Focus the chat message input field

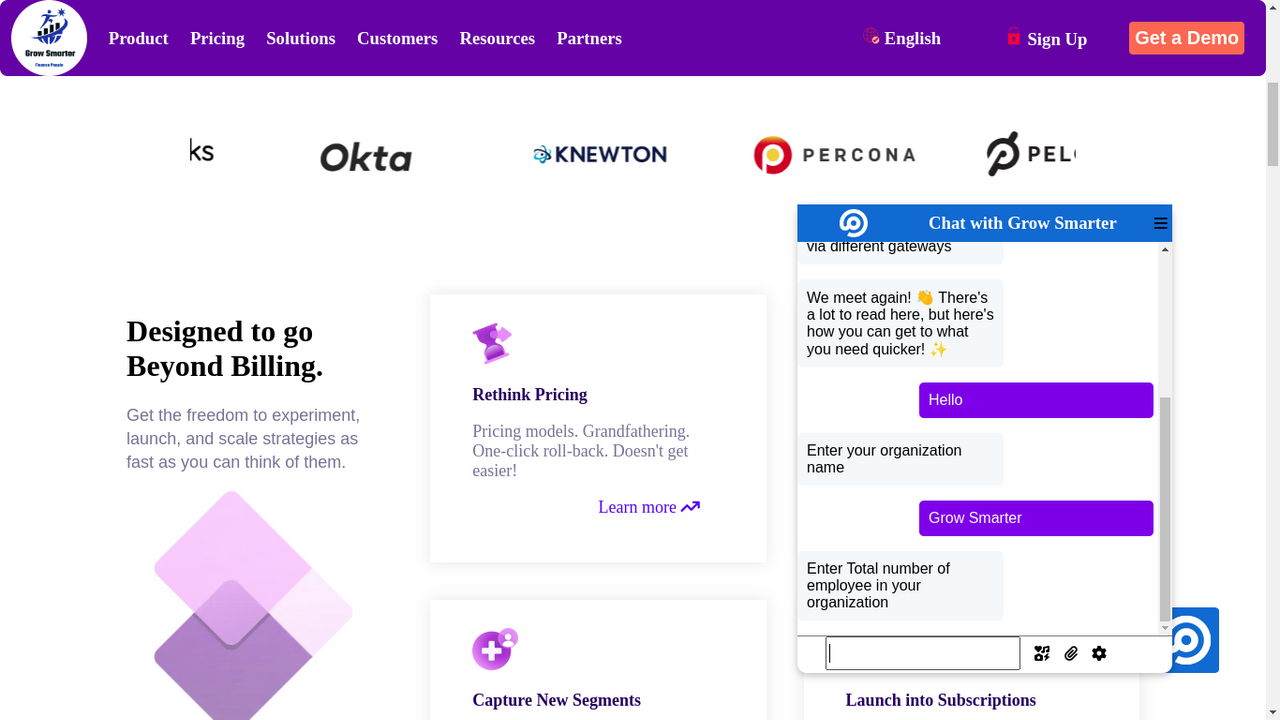pyautogui.click(x=922, y=653)
